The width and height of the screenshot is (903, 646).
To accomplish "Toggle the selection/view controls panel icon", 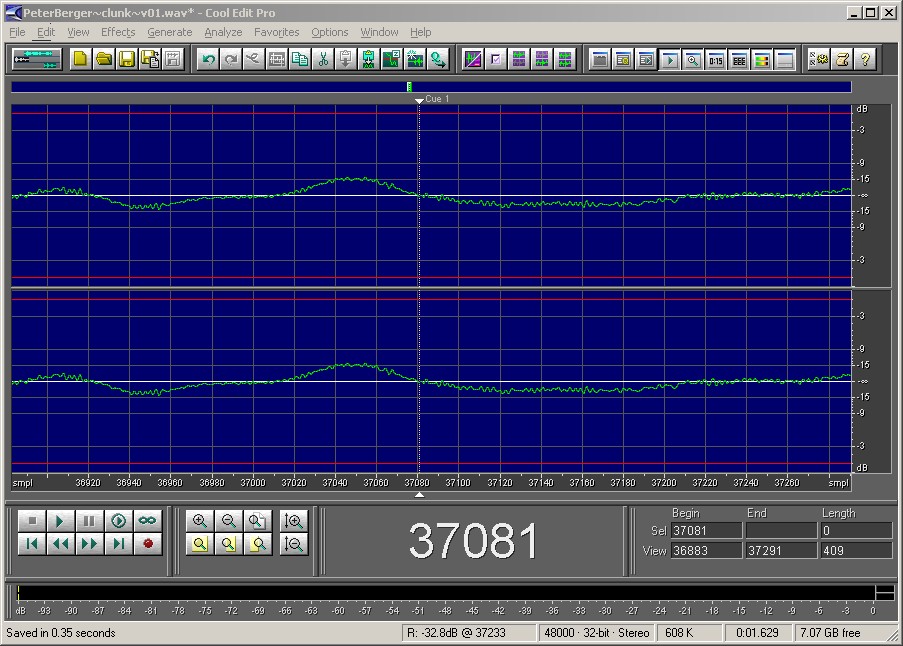I will coord(739,59).
